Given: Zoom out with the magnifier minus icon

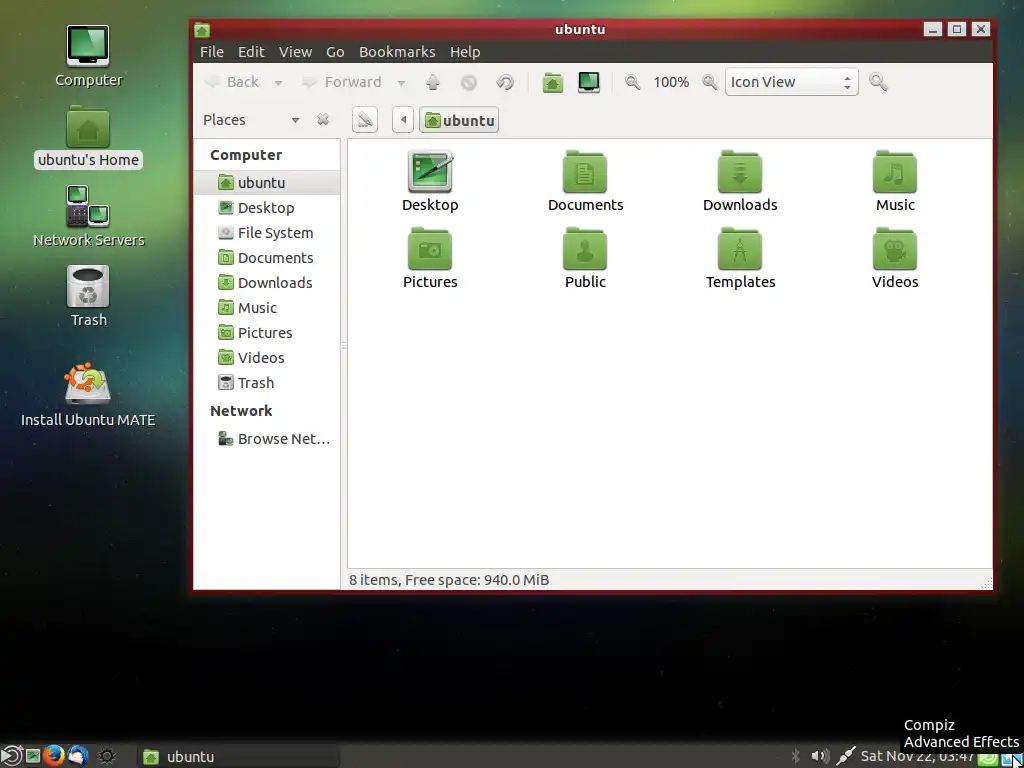Looking at the screenshot, I should point(632,82).
